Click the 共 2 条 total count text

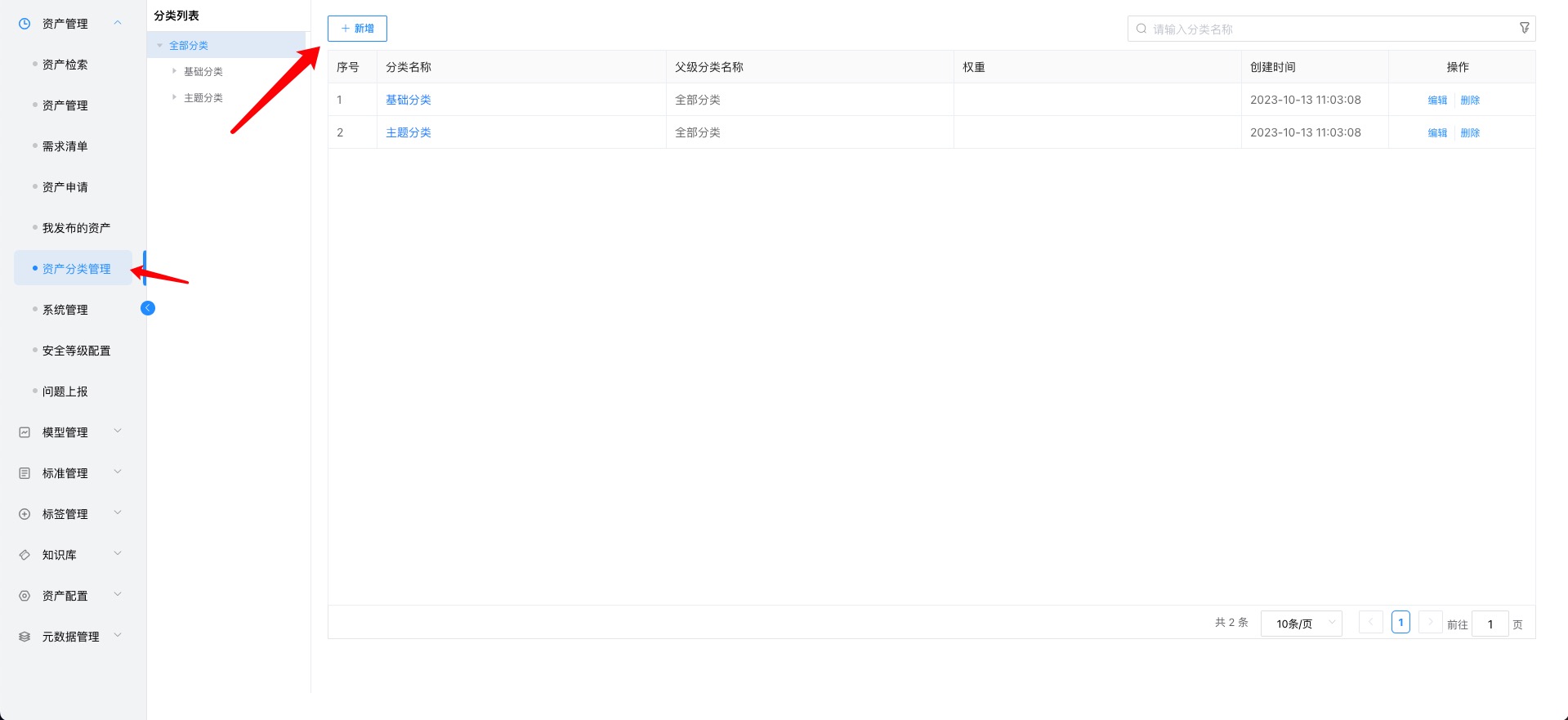tap(1231, 623)
